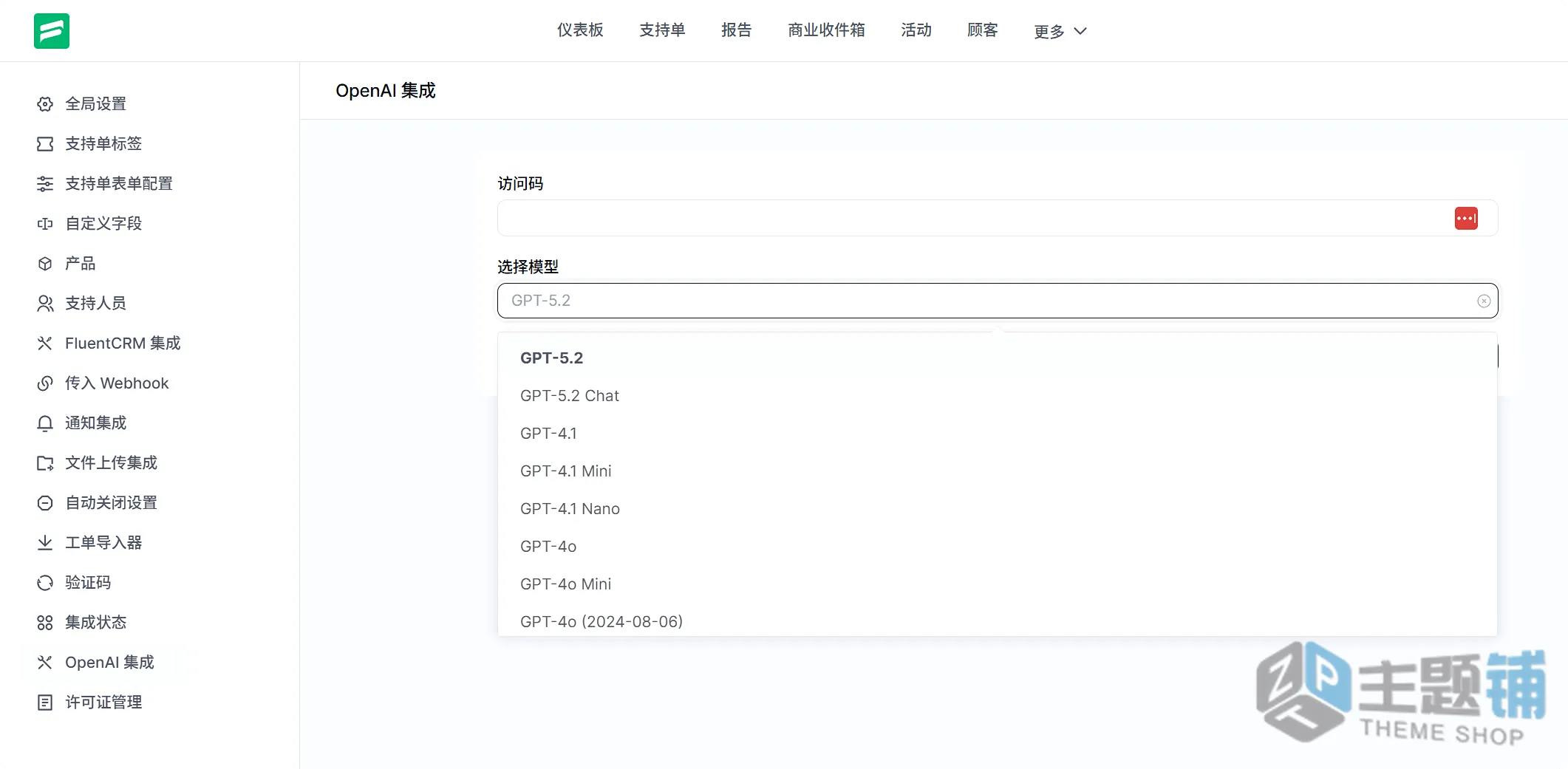Click the document icon beside 许可证管理
Image resolution: width=1568 pixels, height=769 pixels.
point(45,703)
